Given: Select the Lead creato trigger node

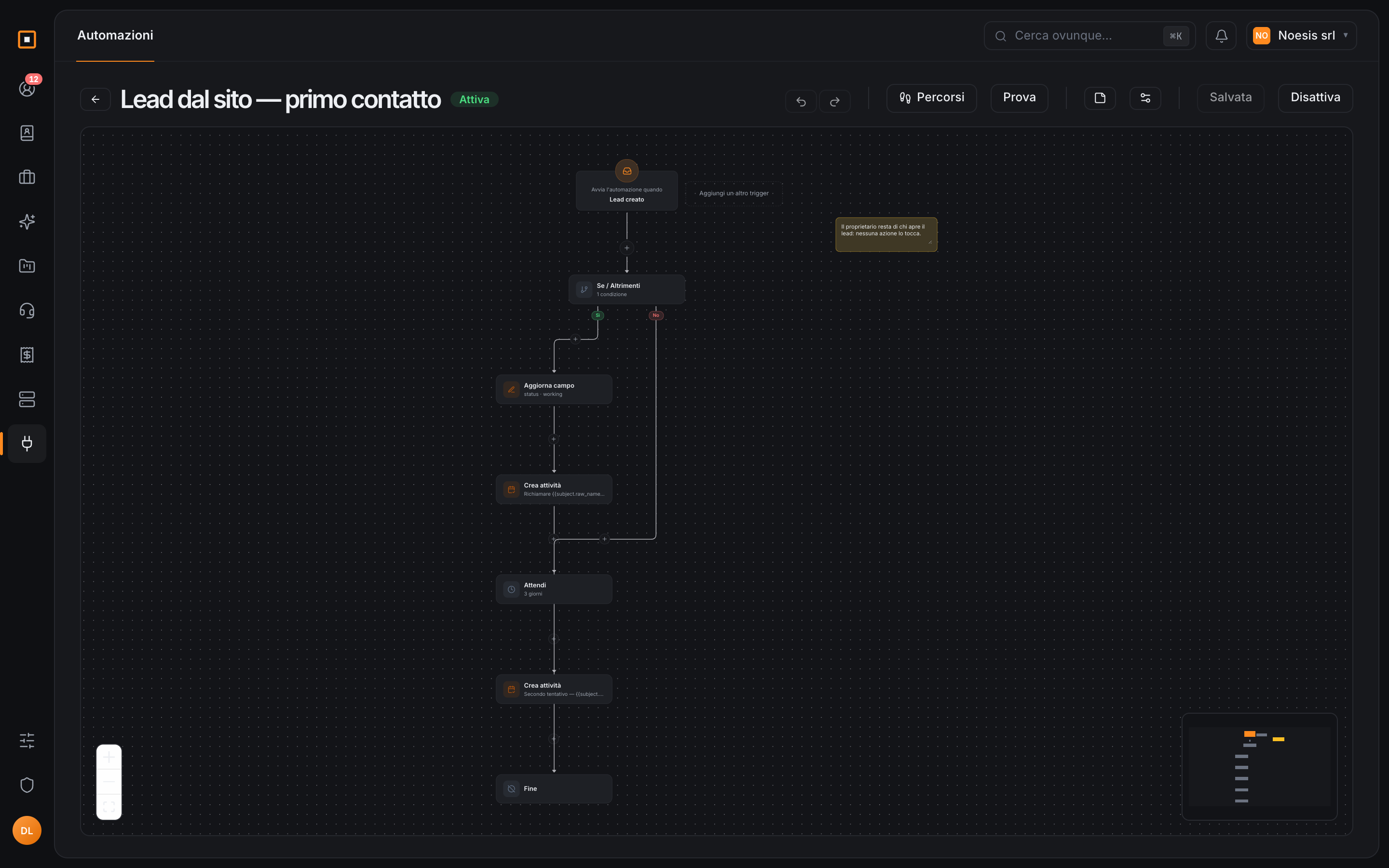Looking at the screenshot, I should (x=627, y=190).
